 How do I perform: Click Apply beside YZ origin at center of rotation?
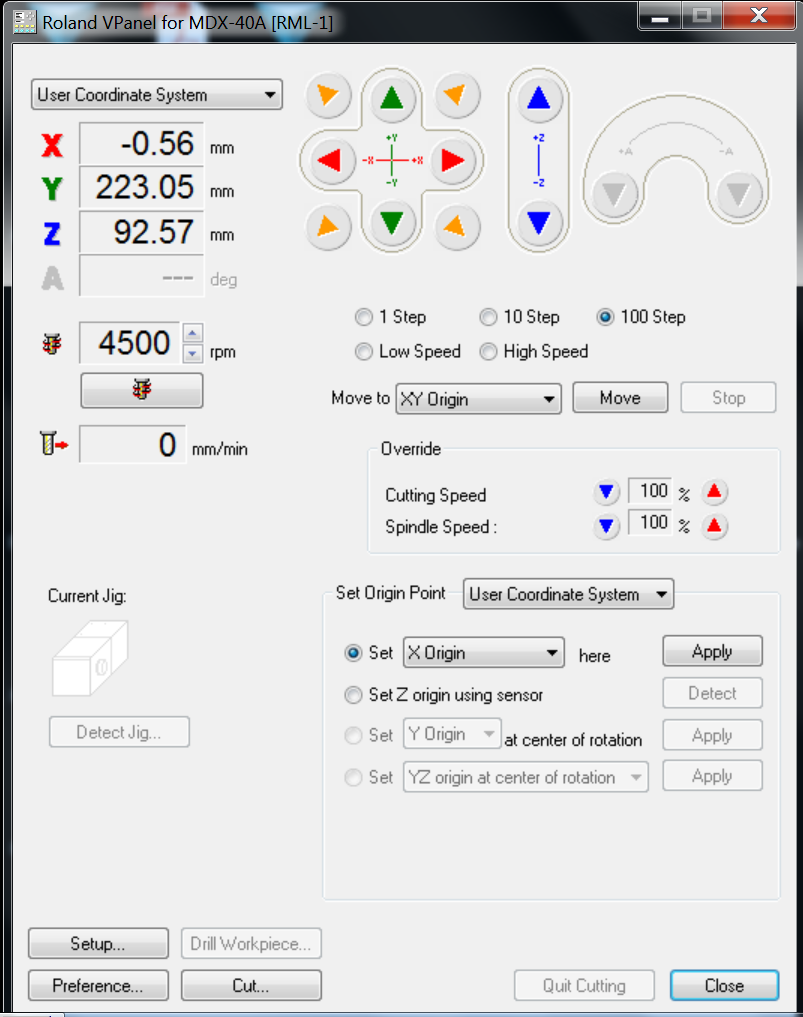[712, 776]
